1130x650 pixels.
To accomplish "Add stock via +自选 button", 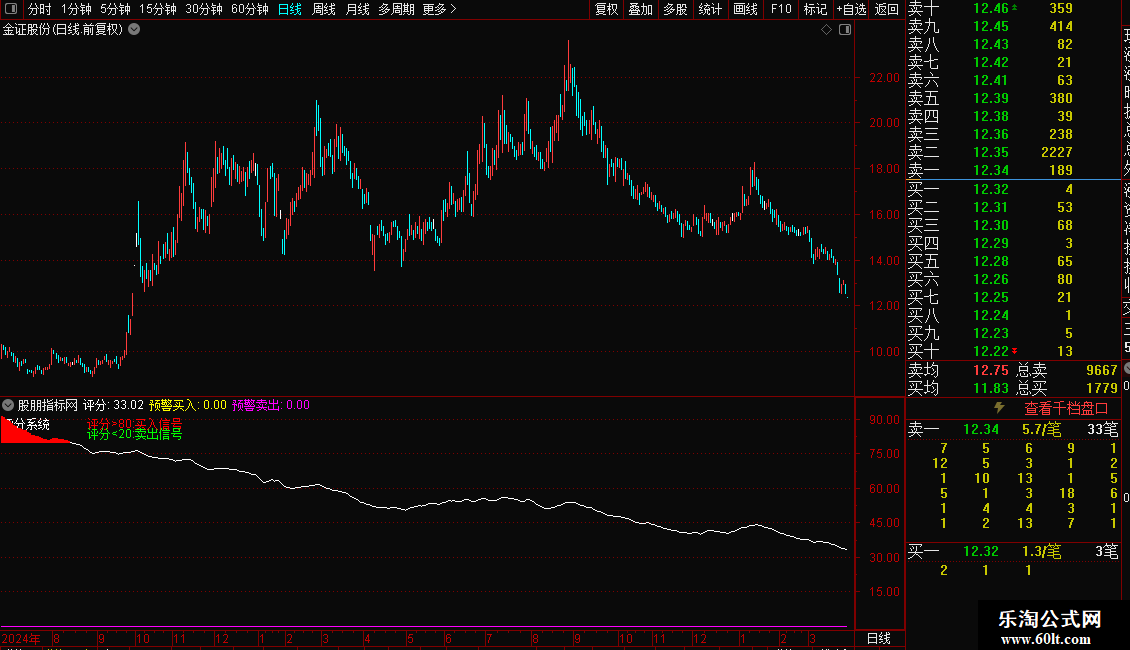I will [851, 9].
